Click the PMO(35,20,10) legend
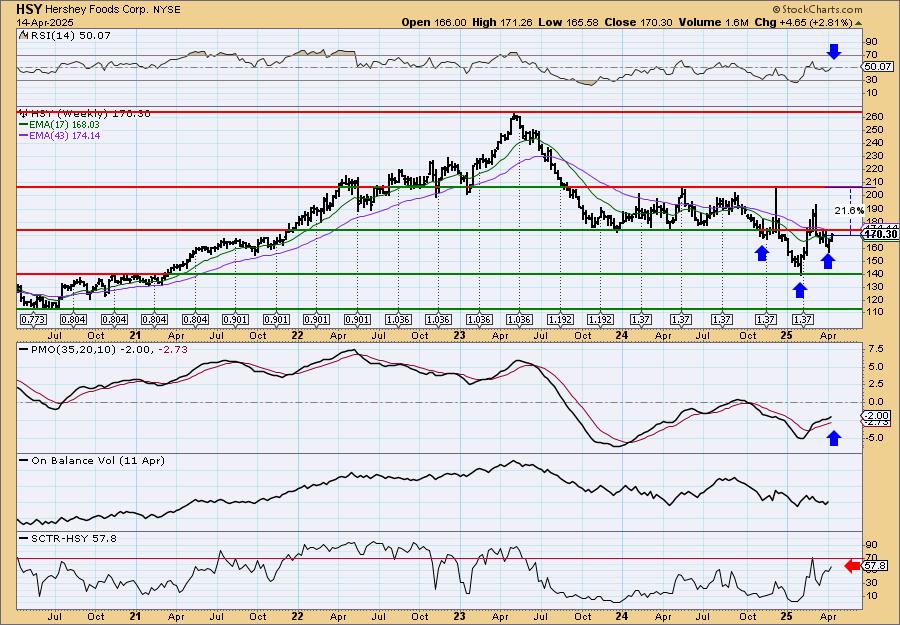Screen dimensions: 900x625 [103, 350]
